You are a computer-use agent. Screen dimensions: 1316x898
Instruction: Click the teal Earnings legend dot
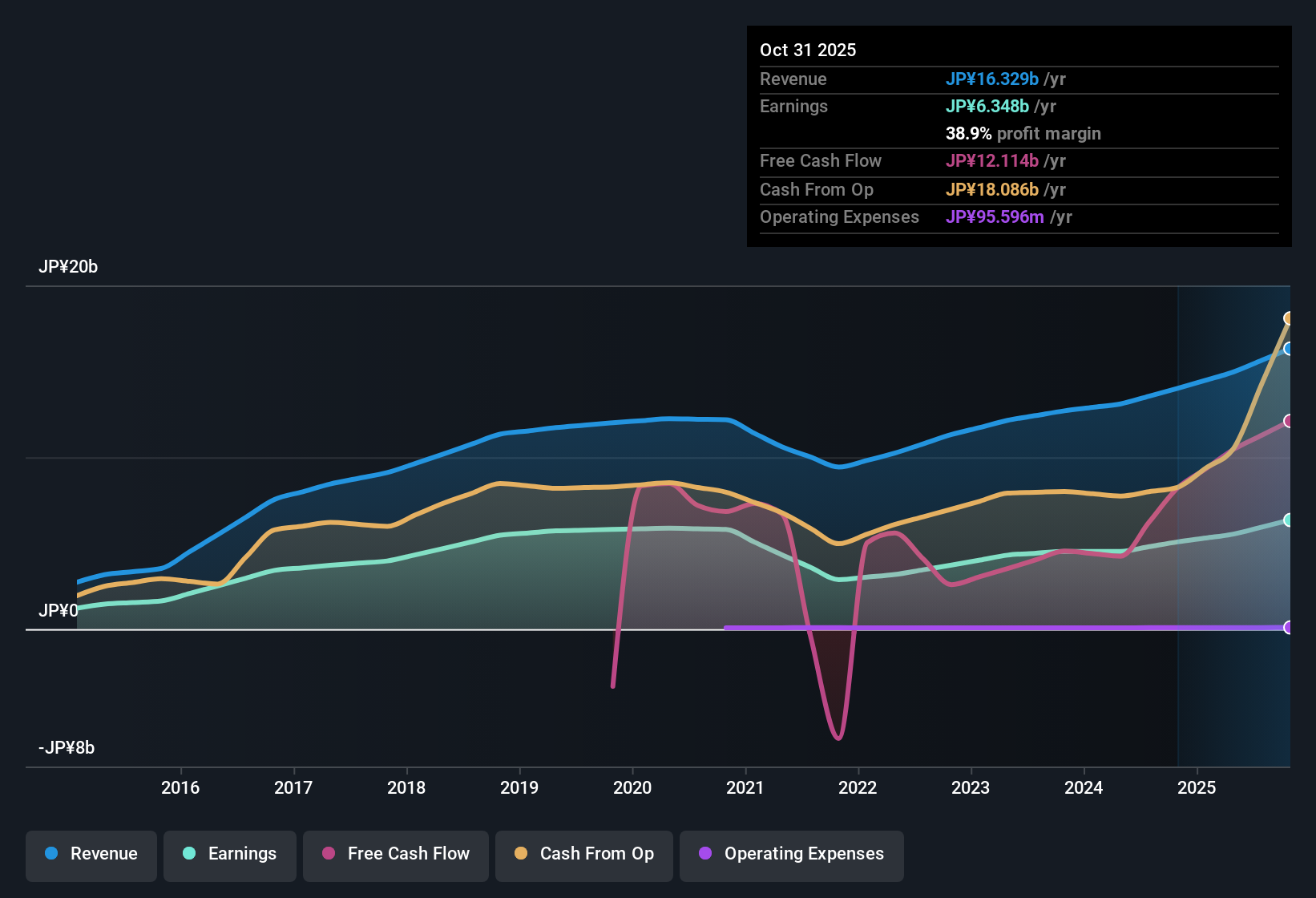coord(189,854)
